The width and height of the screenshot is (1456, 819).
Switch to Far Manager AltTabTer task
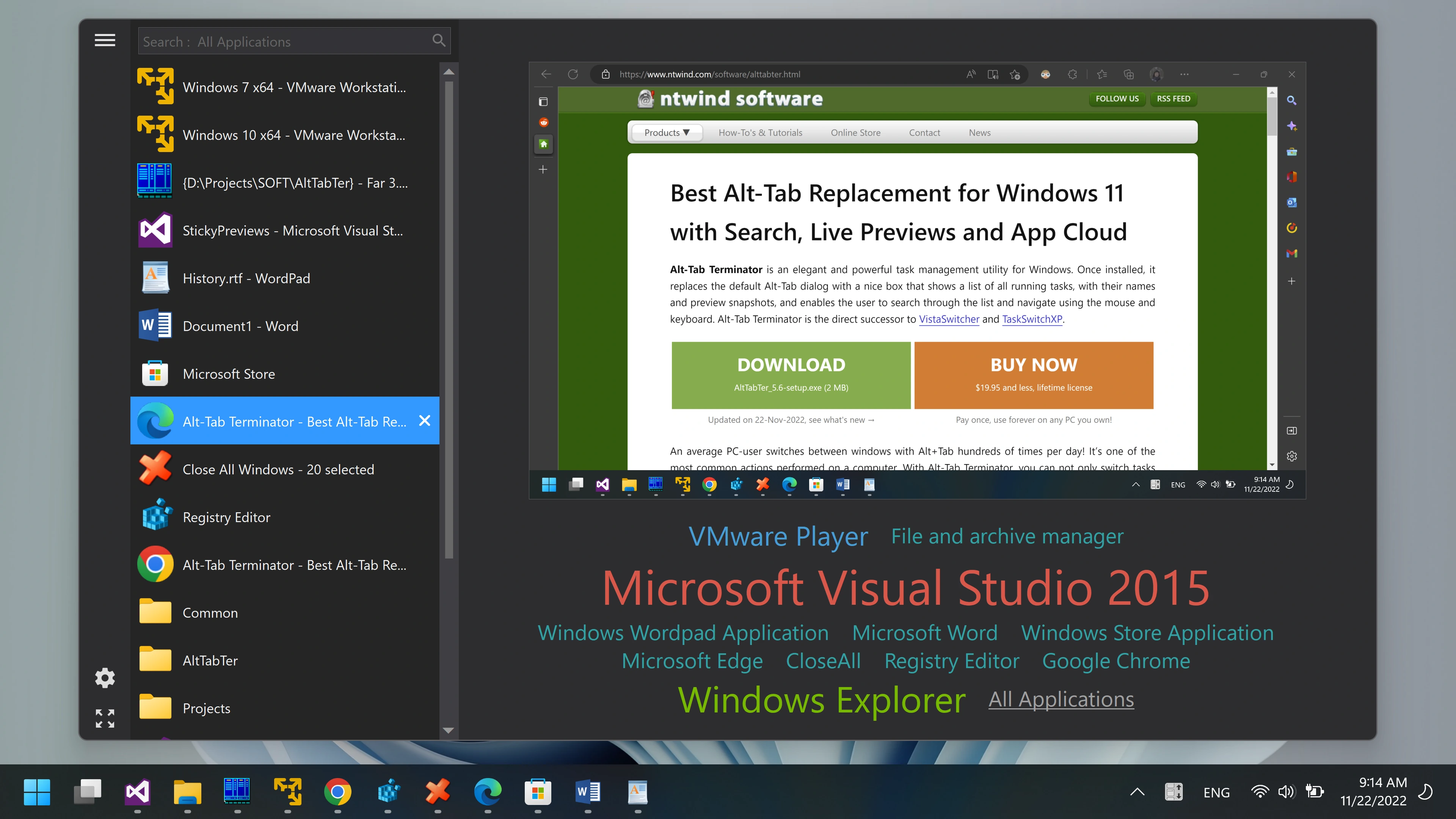click(x=285, y=182)
